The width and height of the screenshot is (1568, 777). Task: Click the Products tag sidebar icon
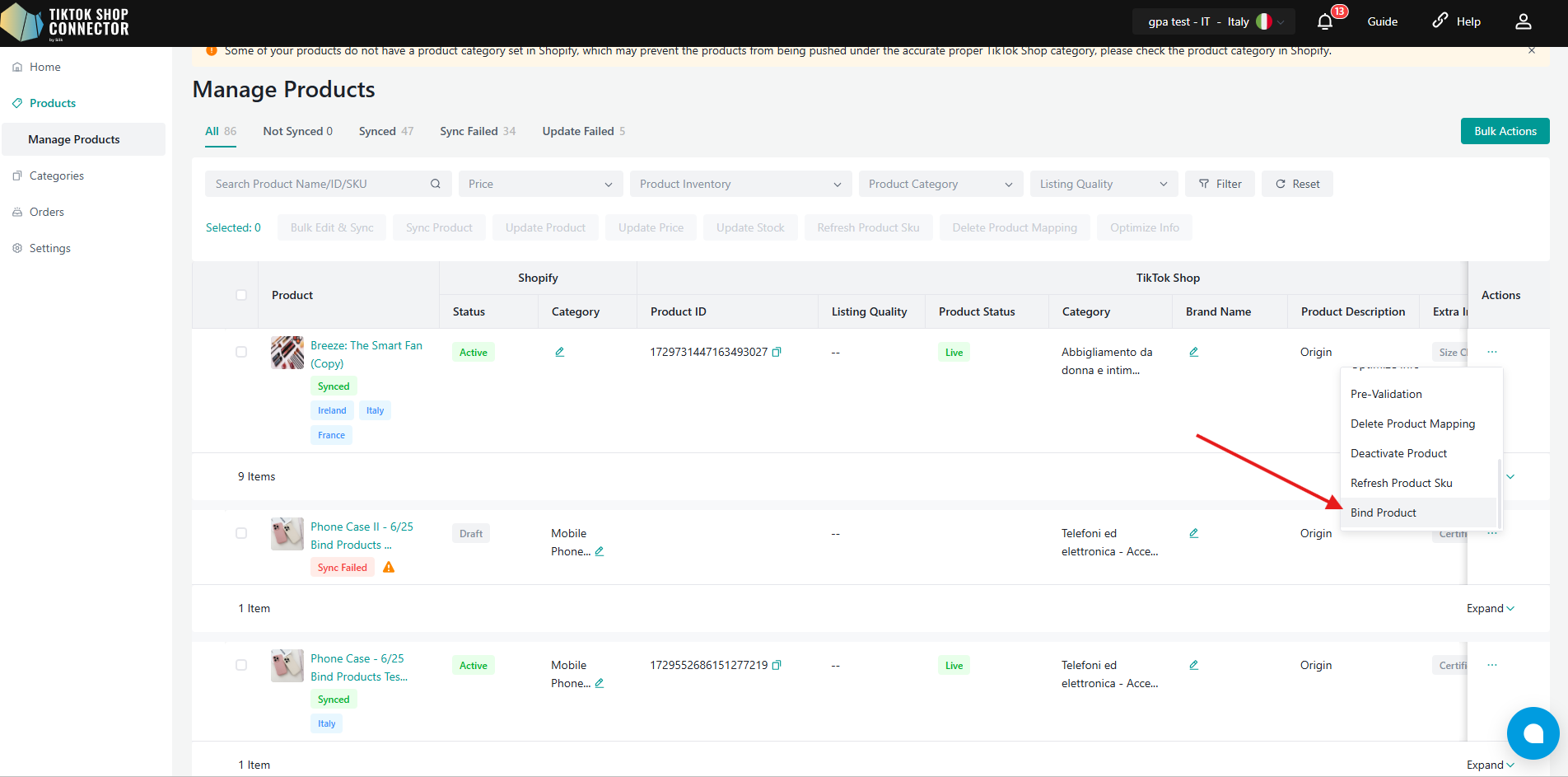click(17, 103)
